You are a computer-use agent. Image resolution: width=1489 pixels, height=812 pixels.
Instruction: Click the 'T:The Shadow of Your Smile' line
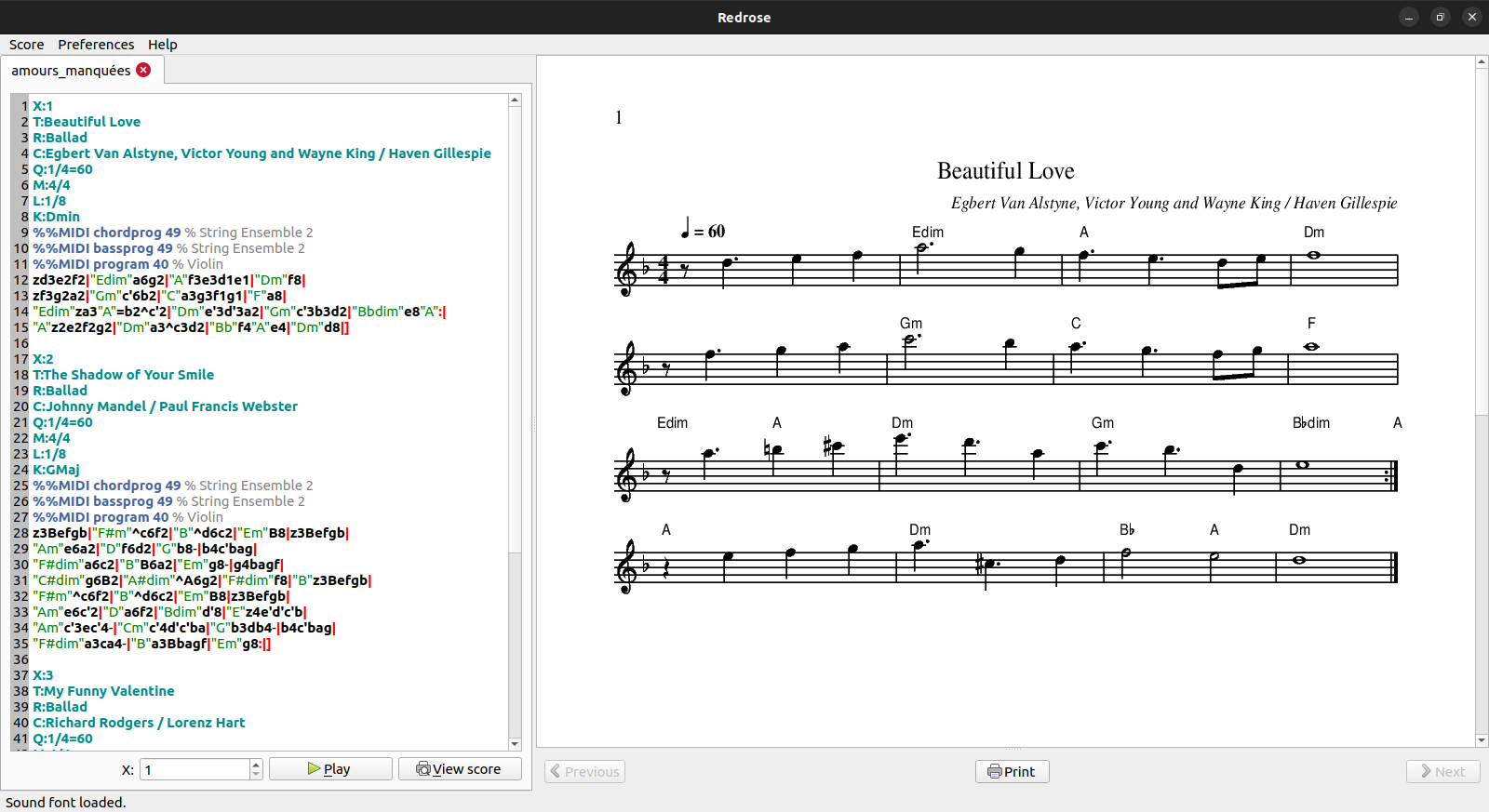[x=124, y=375]
